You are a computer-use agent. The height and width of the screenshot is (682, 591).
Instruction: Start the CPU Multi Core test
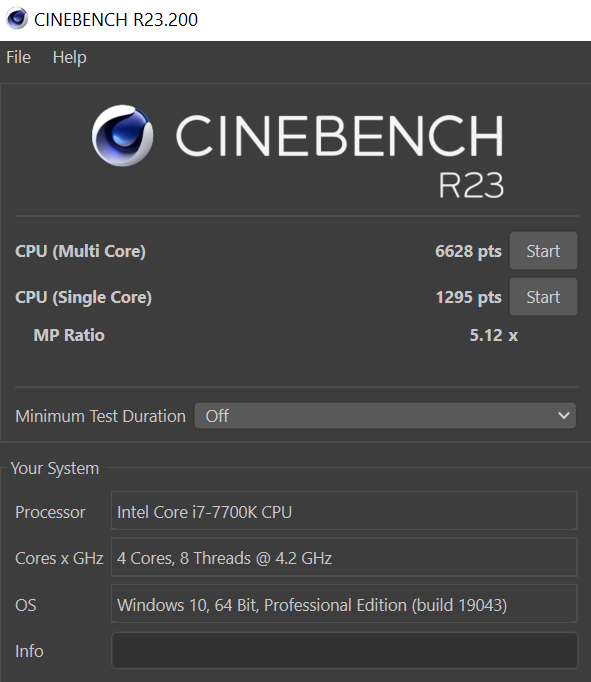coord(543,251)
